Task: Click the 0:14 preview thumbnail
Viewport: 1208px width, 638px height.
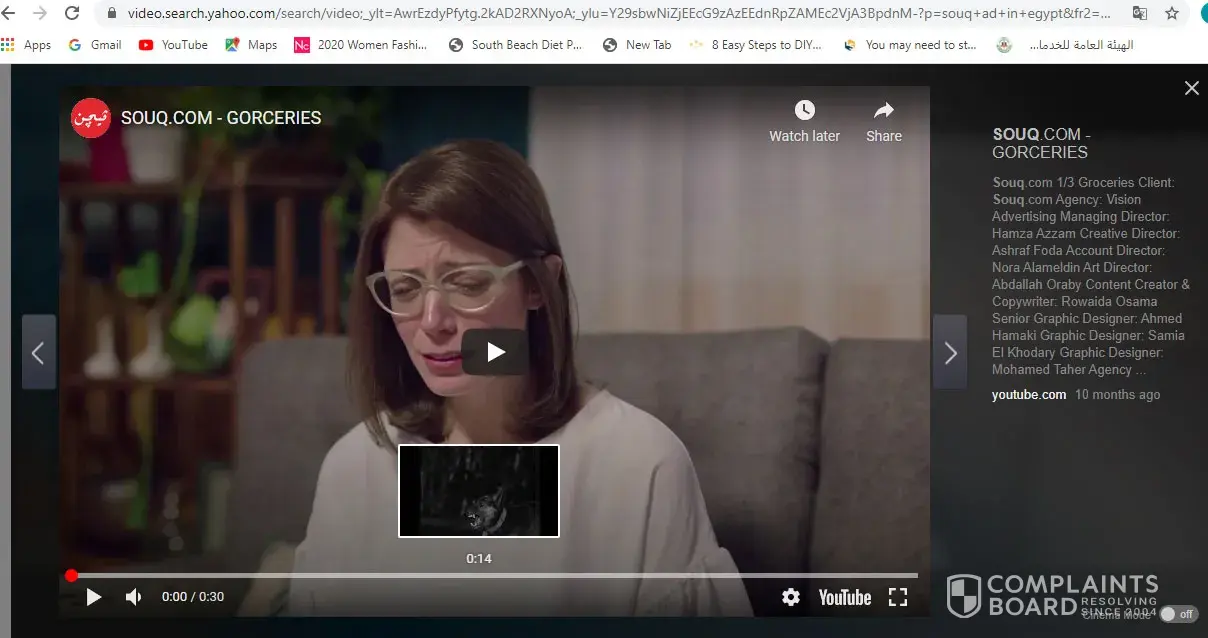Action: point(479,491)
